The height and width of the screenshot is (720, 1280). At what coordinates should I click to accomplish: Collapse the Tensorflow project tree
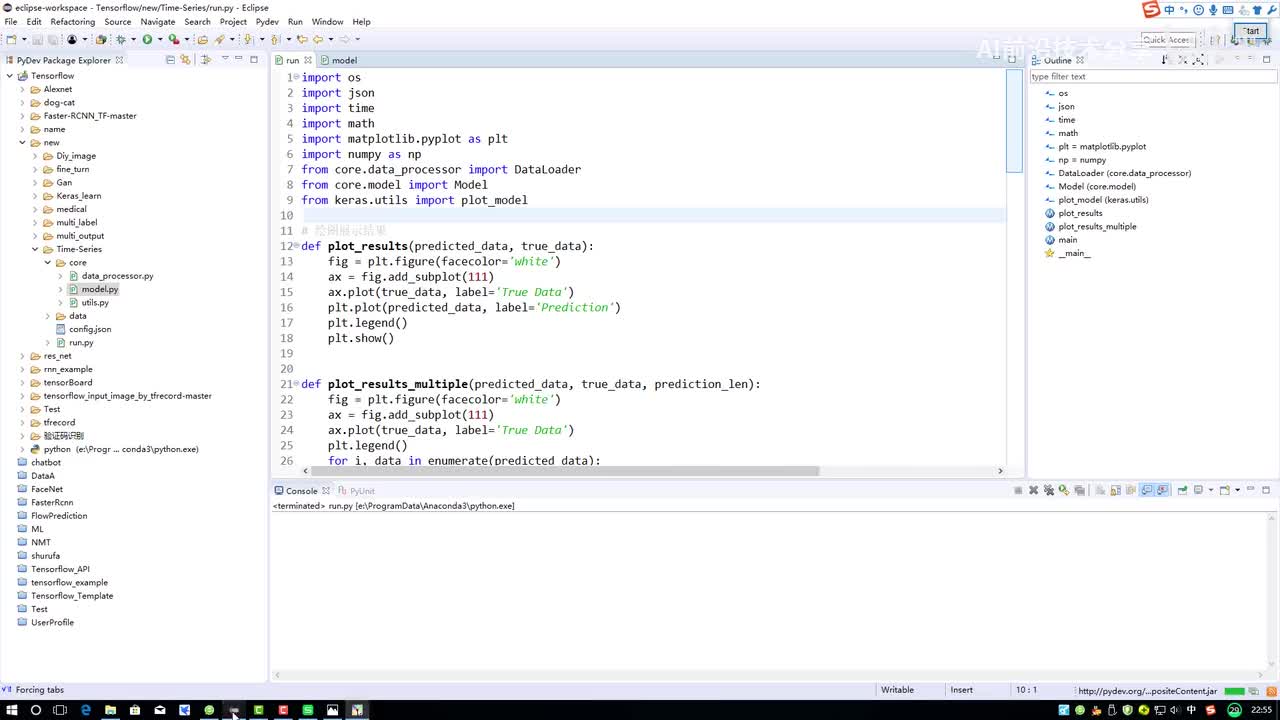point(10,76)
